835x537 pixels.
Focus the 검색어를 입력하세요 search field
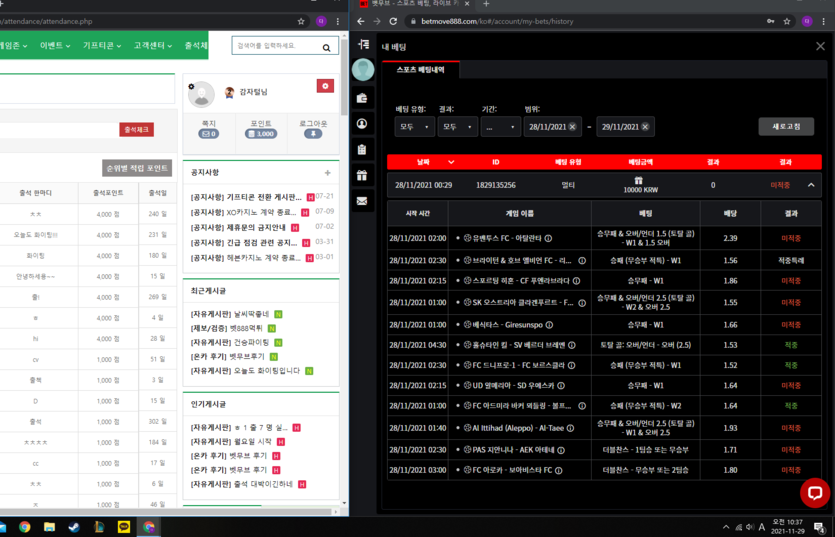(x=277, y=46)
